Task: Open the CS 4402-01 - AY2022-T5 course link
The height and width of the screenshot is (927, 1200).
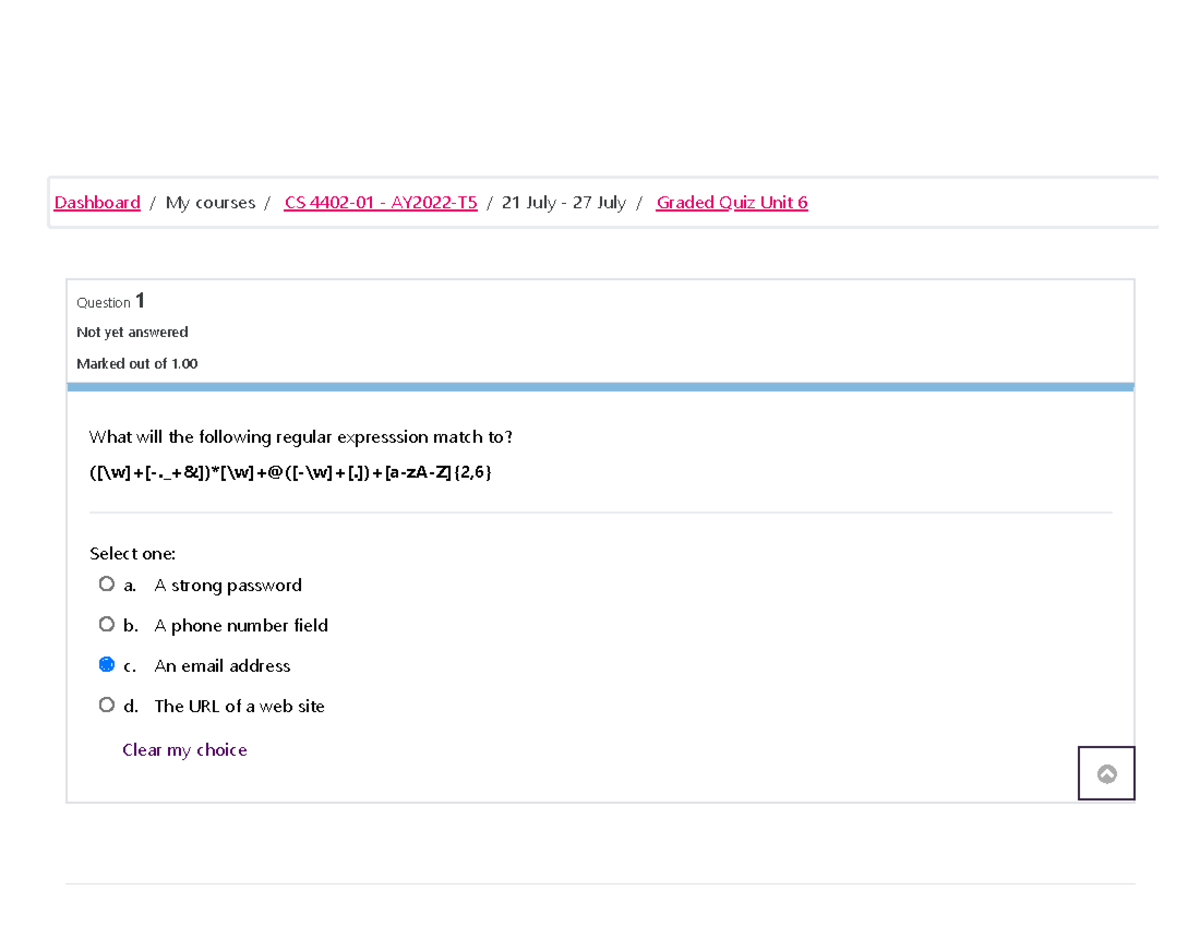Action: point(380,202)
